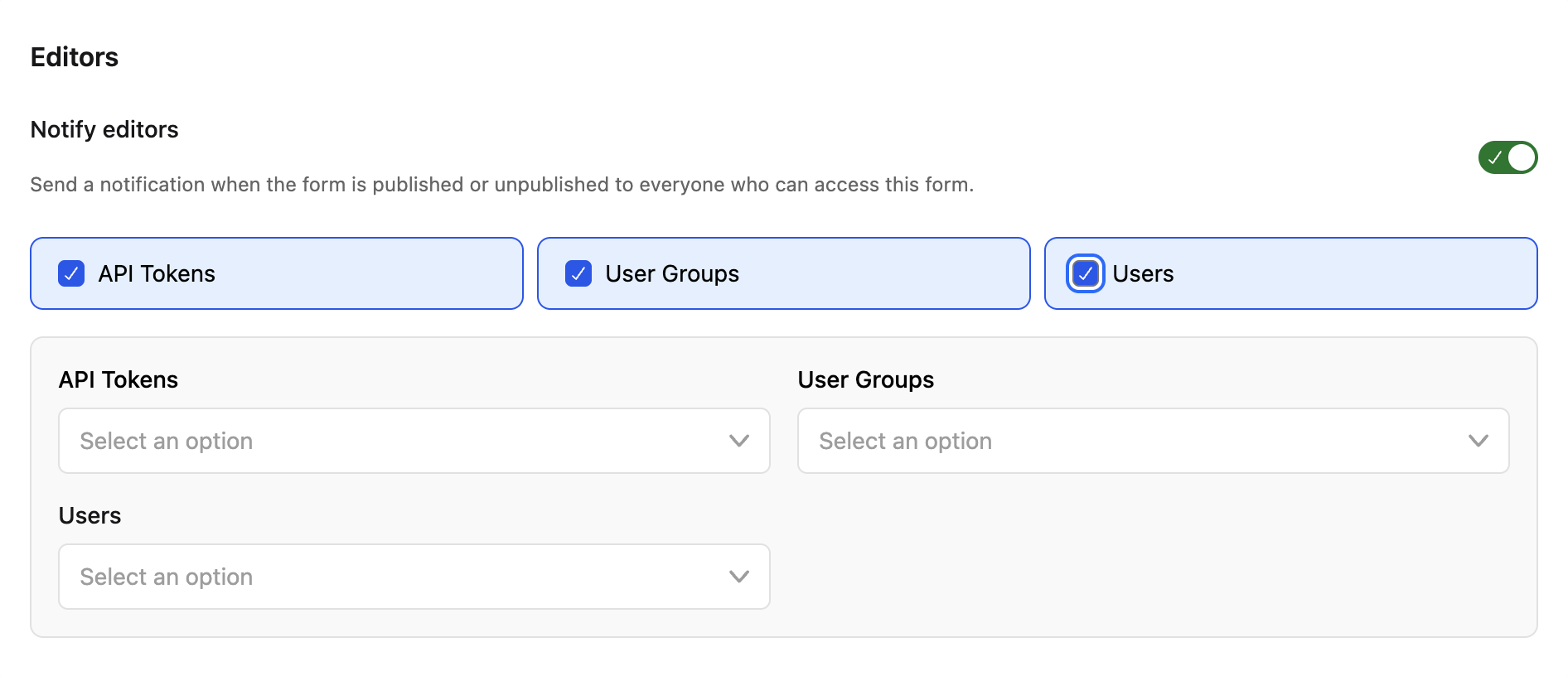1568x676 pixels.
Task: Uncheck the User Groups checkbox
Action: pyautogui.click(x=578, y=273)
